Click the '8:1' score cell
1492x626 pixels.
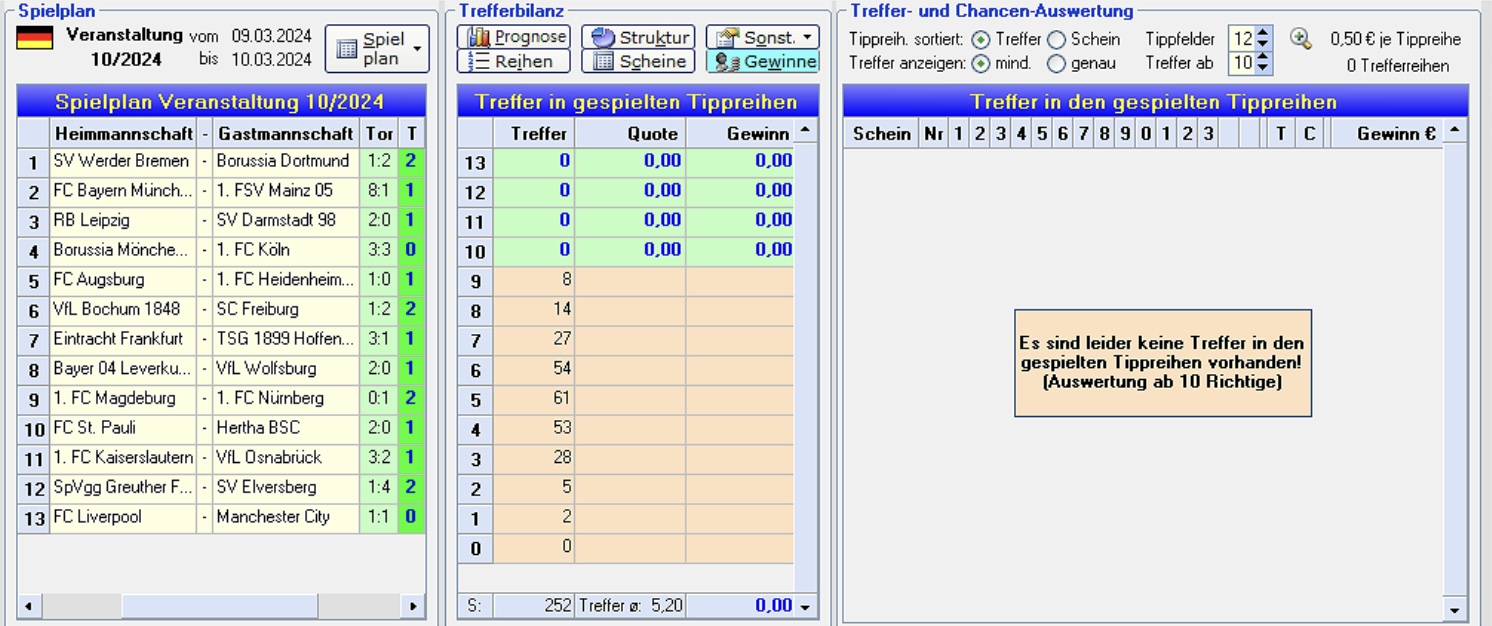tap(379, 191)
